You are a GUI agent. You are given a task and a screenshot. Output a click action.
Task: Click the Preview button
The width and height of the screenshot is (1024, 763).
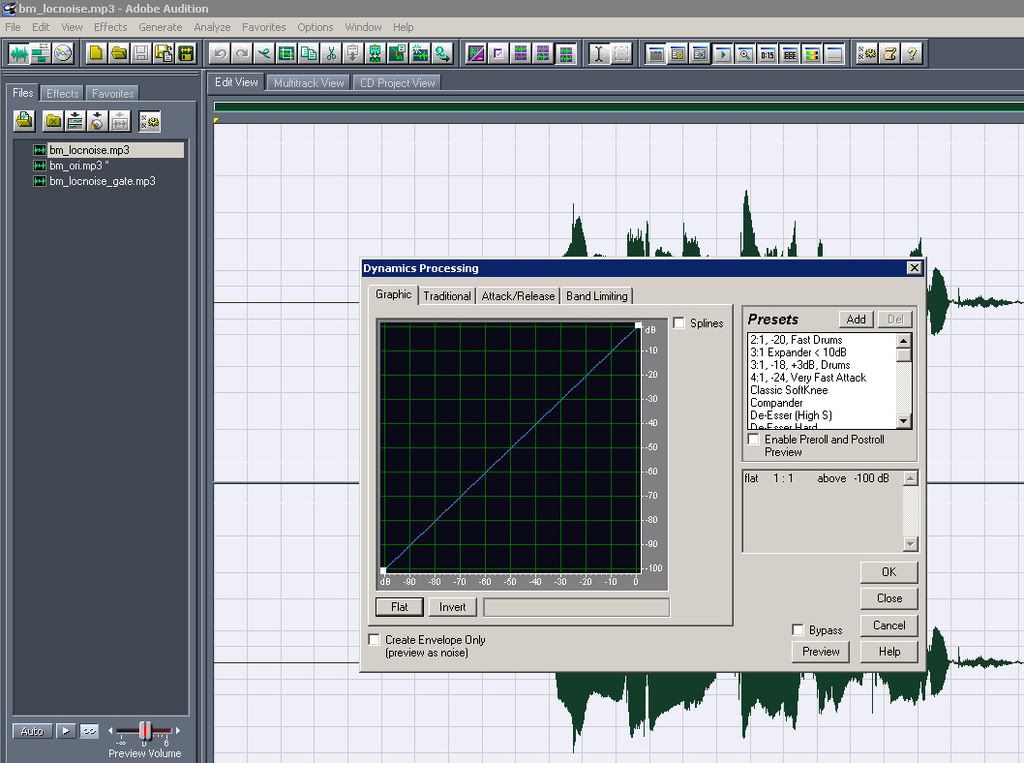point(821,651)
